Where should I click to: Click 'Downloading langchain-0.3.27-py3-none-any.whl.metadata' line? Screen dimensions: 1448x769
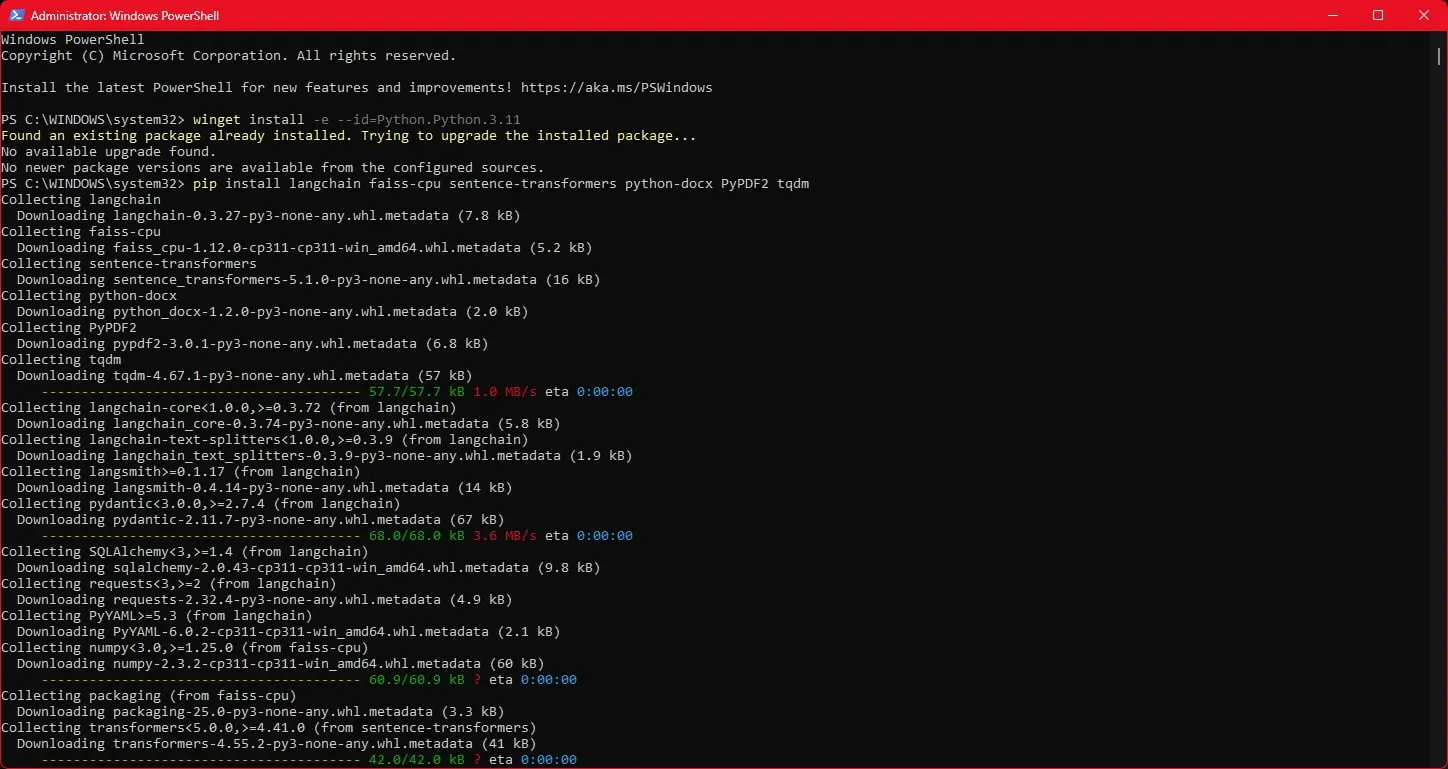pyautogui.click(x=269, y=216)
